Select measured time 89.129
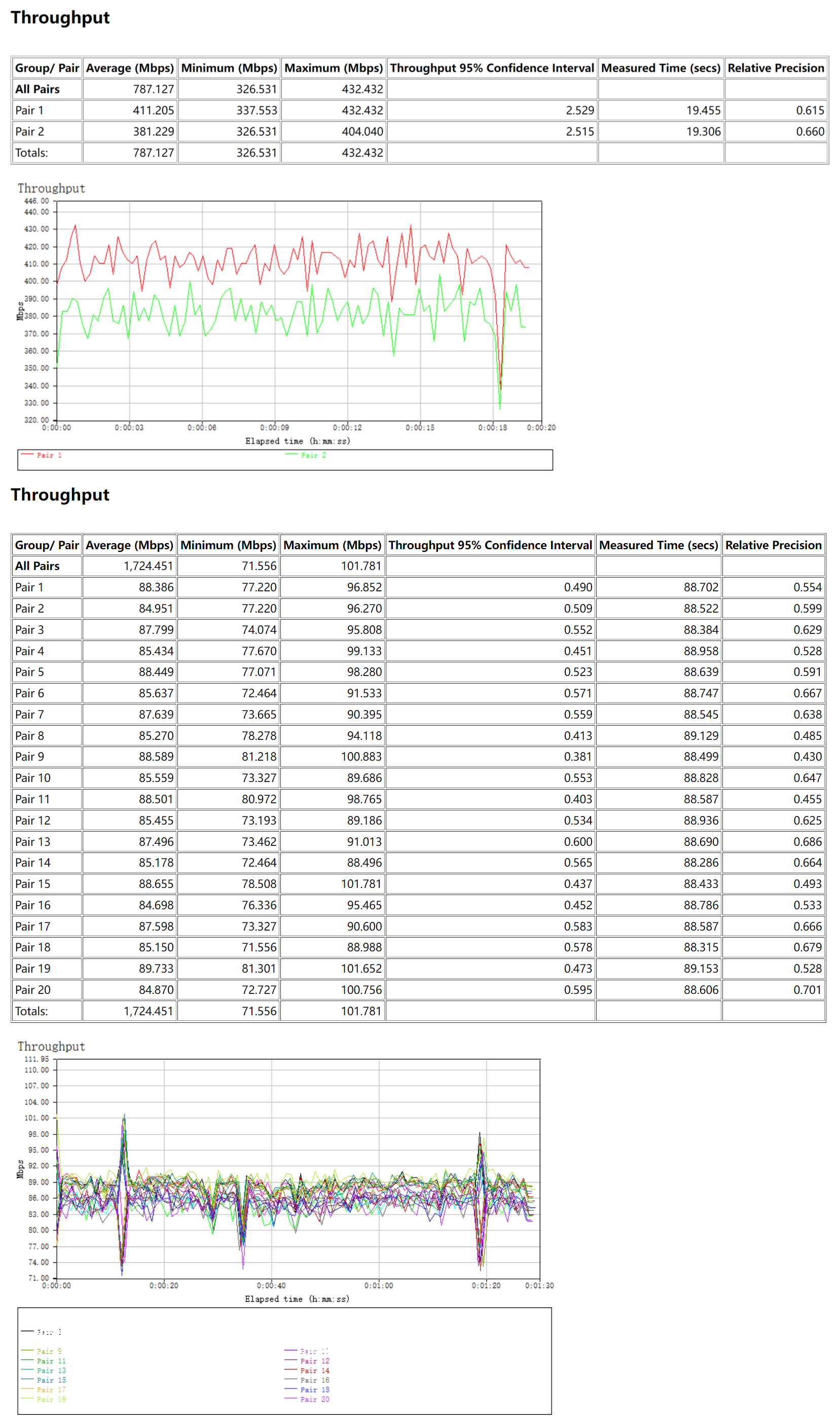 coord(659,736)
